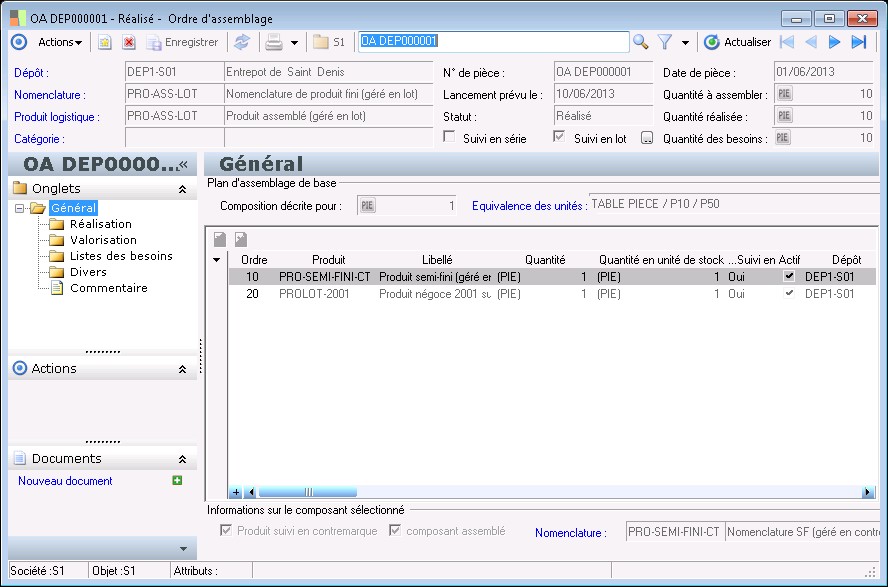888x587 pixels.
Task: Click the grid plus add row button
Action: [236, 492]
